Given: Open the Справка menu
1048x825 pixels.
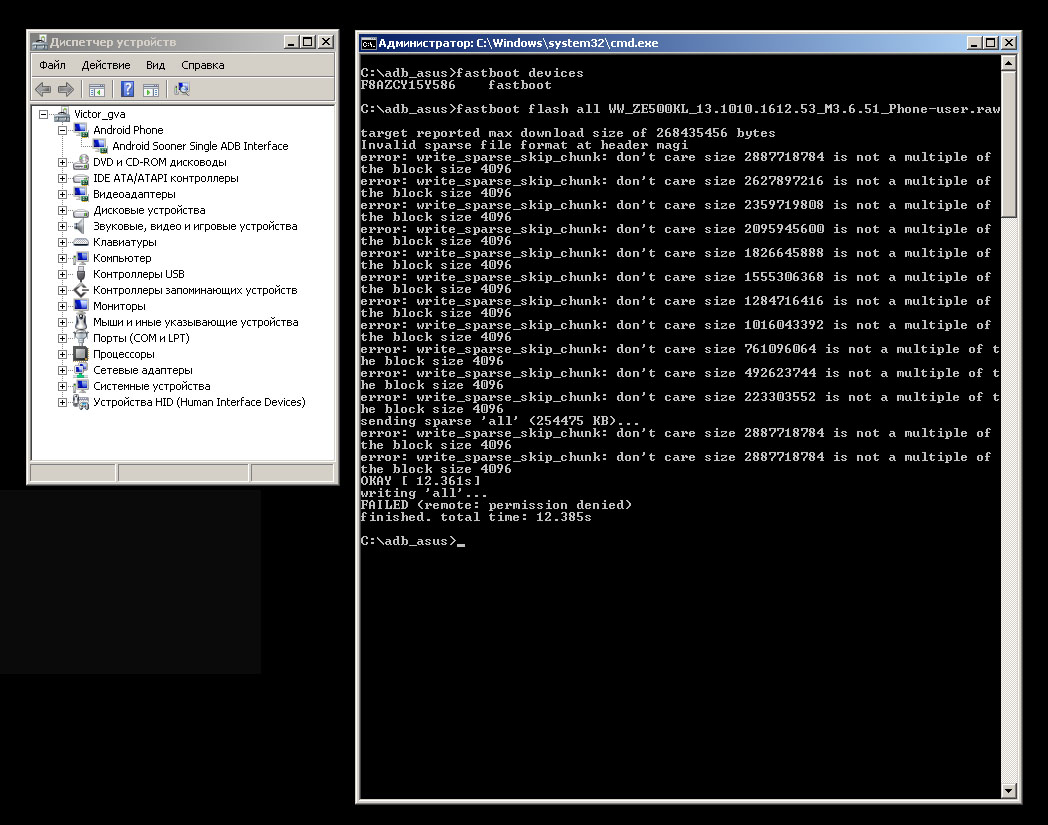Looking at the screenshot, I should [203, 65].
